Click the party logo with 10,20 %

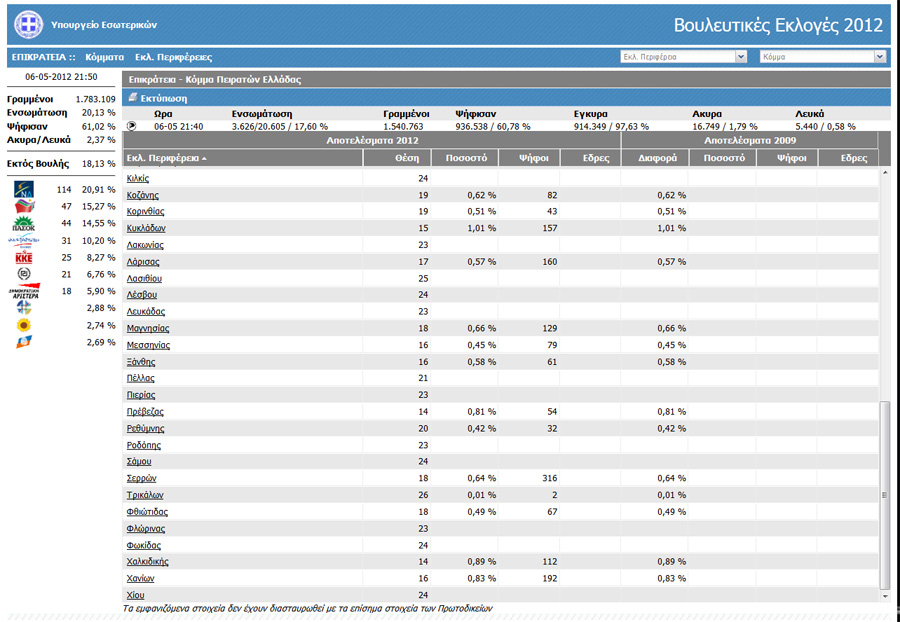click(24, 241)
